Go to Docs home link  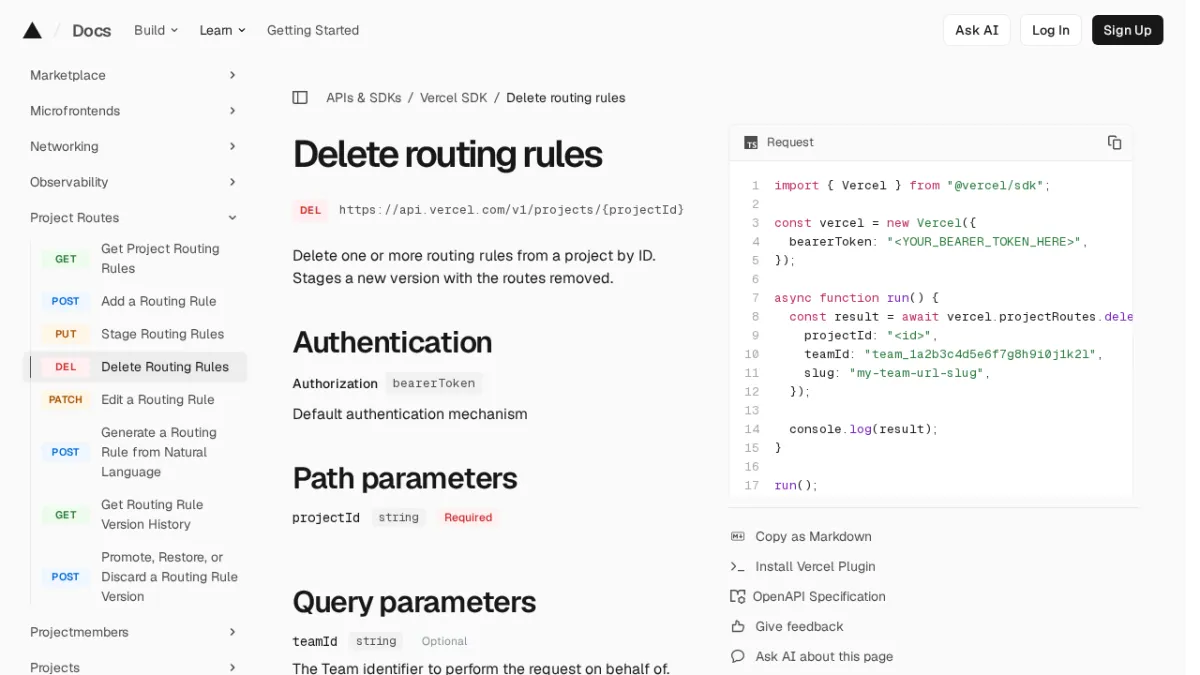[91, 30]
